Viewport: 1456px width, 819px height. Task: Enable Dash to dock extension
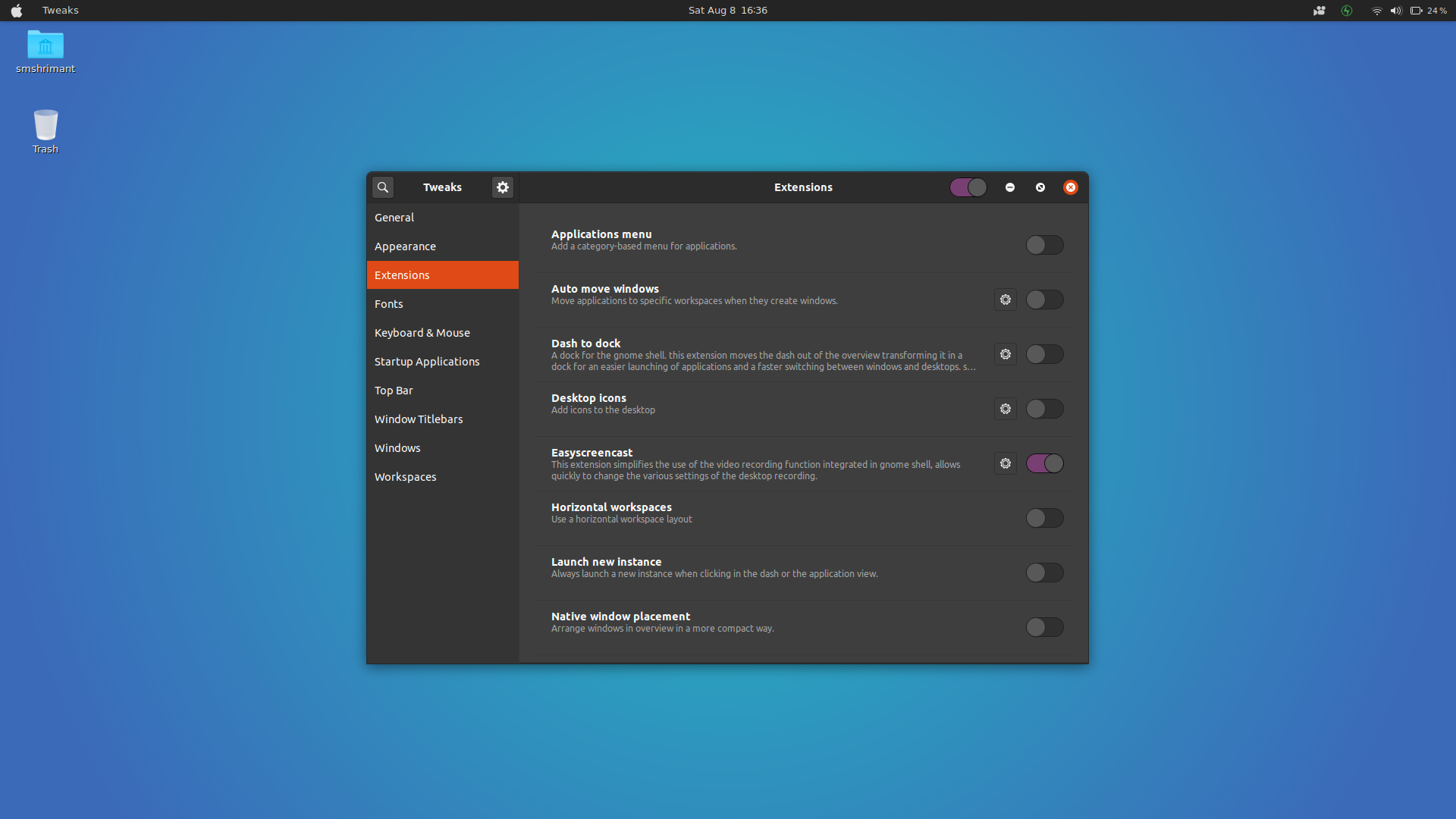point(1045,354)
